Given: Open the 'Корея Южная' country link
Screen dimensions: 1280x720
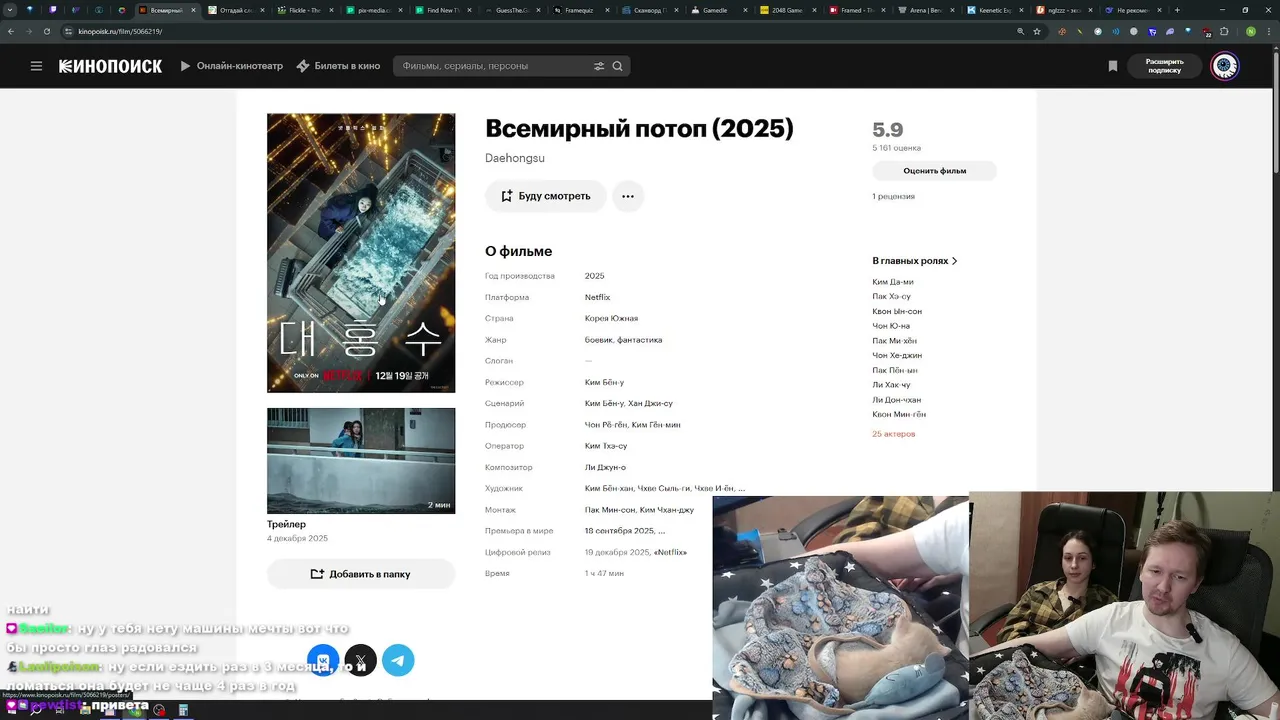Looking at the screenshot, I should (611, 318).
